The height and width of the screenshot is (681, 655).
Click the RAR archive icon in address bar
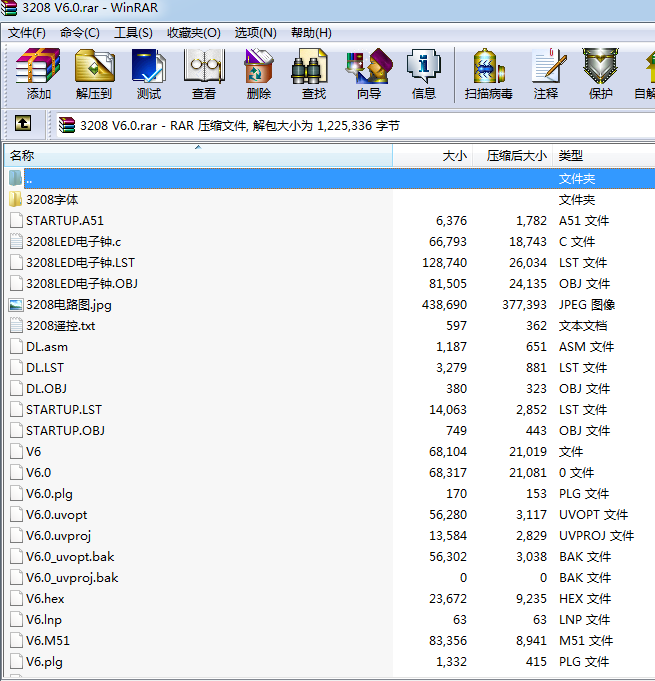point(66,125)
